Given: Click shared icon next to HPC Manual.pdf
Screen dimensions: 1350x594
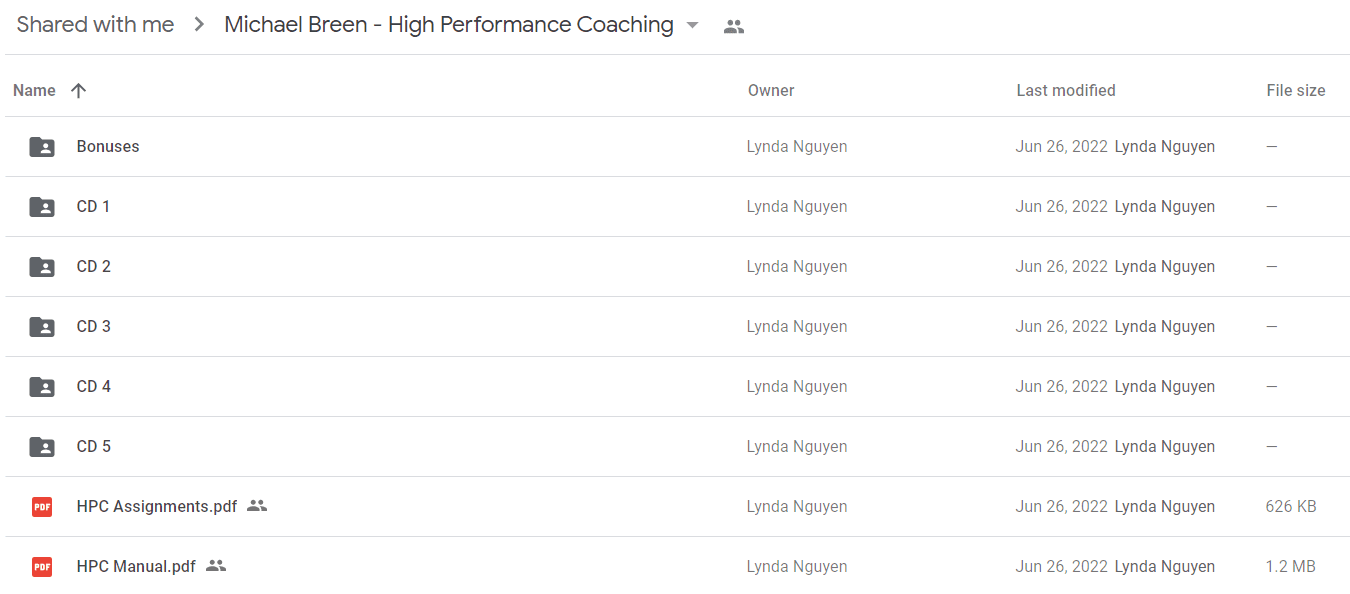Looking at the screenshot, I should (x=216, y=566).
